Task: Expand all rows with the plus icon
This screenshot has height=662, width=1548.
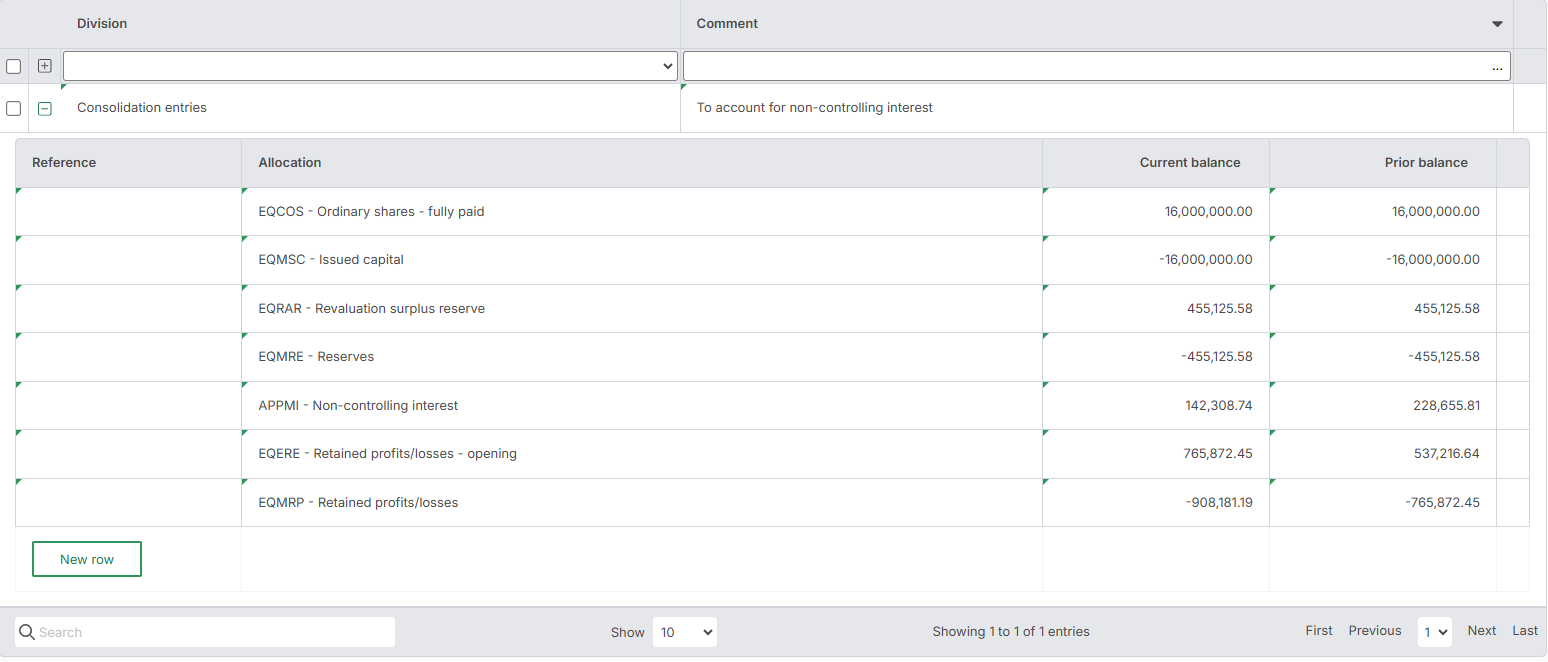Action: click(44, 66)
